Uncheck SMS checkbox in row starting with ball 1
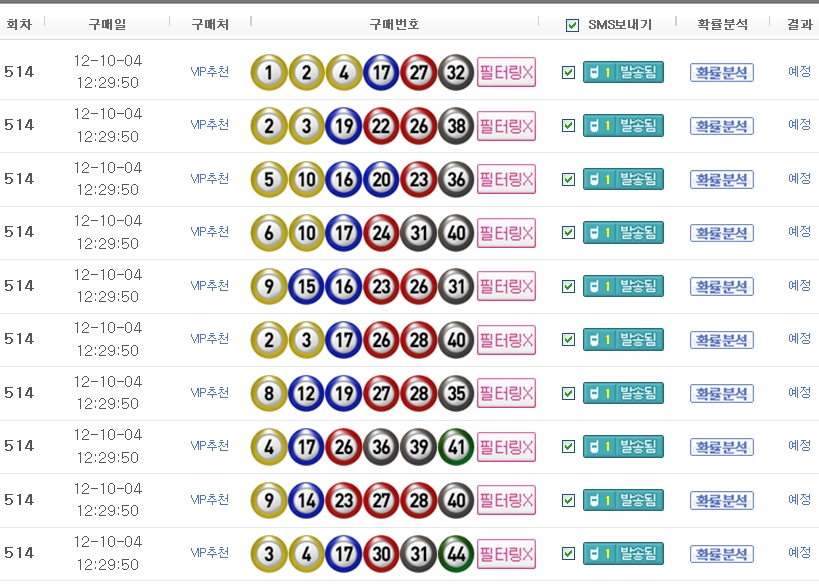 tap(569, 72)
